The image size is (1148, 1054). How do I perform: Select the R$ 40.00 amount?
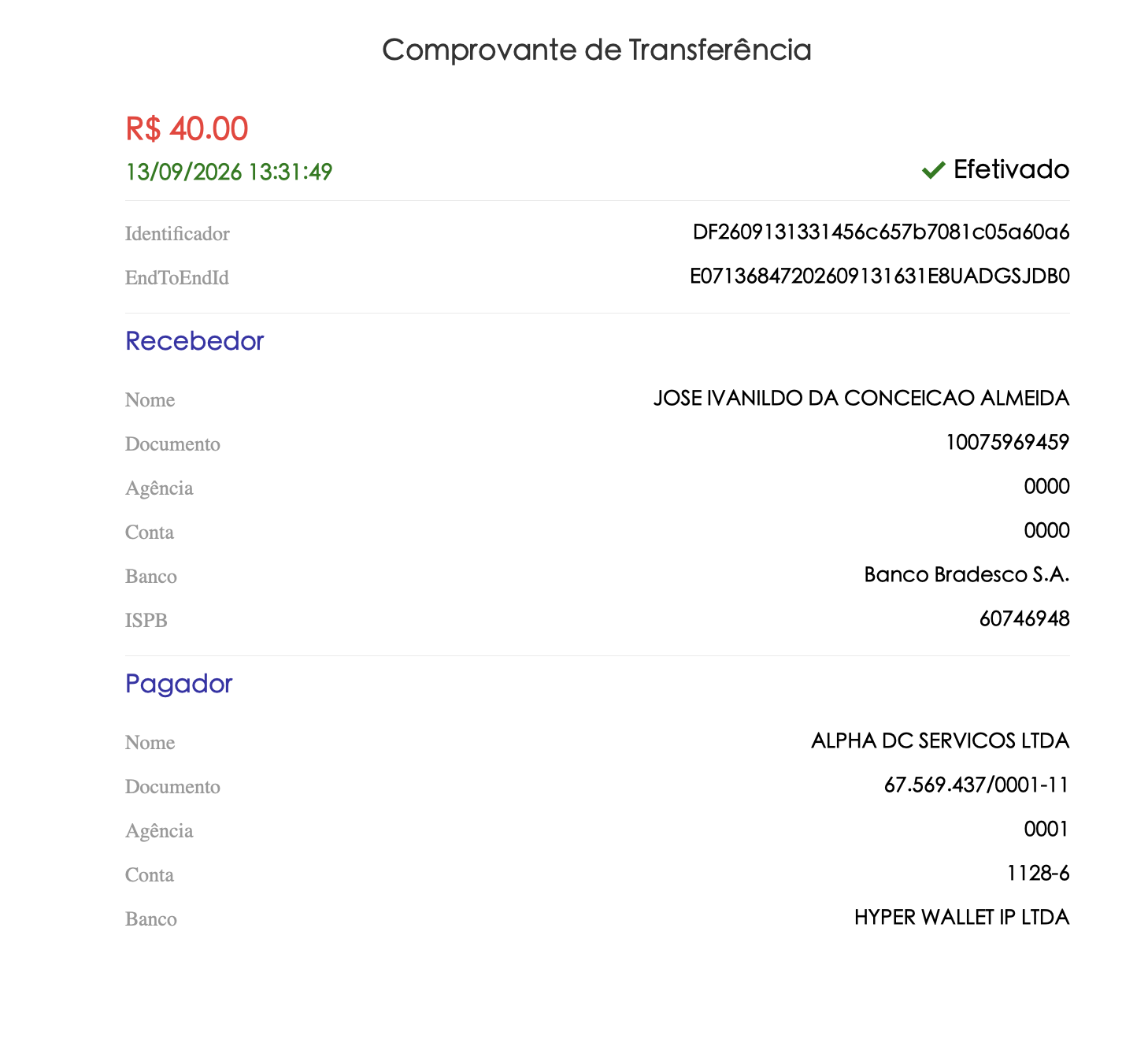pyautogui.click(x=187, y=128)
